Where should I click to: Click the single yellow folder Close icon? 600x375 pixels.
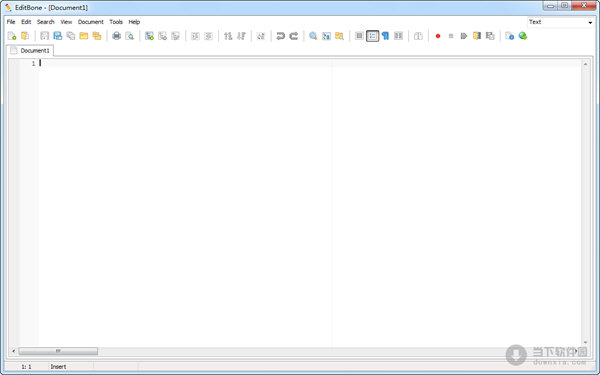click(84, 36)
